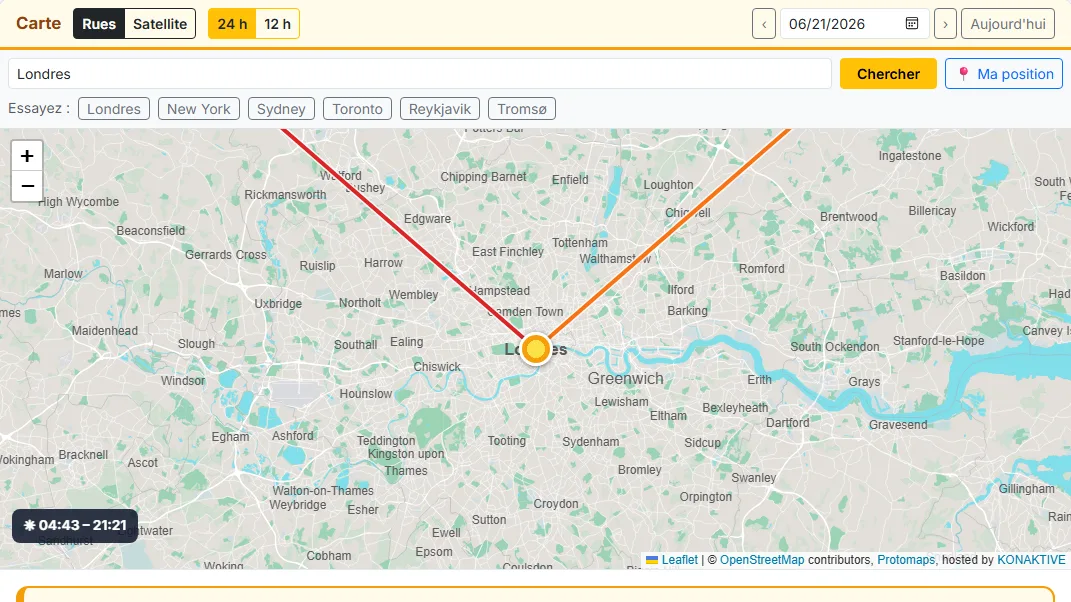Open the OpenStreetMap attribution link
1071x602 pixels.
[762, 560]
